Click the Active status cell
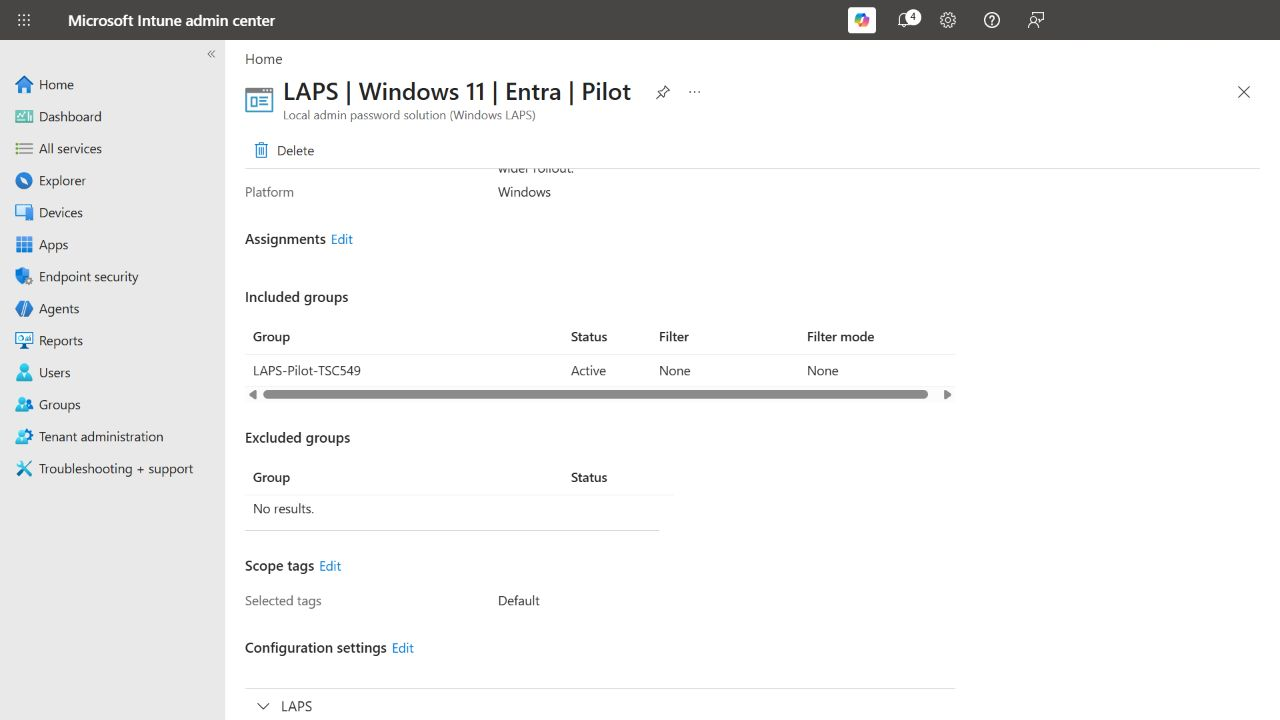 coord(588,371)
